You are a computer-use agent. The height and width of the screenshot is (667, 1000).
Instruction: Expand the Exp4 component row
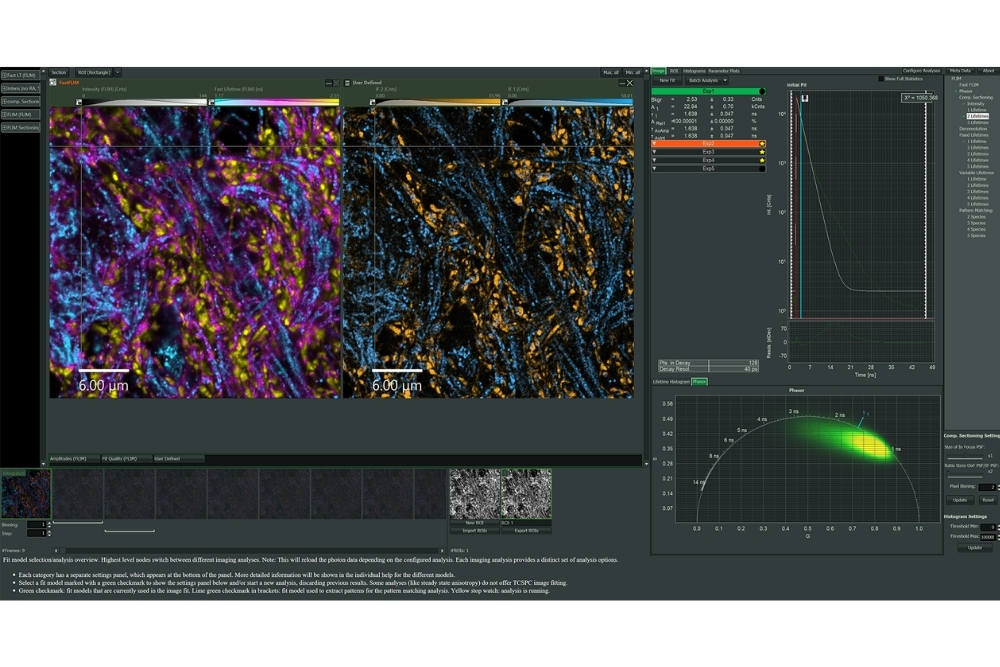(x=654, y=160)
